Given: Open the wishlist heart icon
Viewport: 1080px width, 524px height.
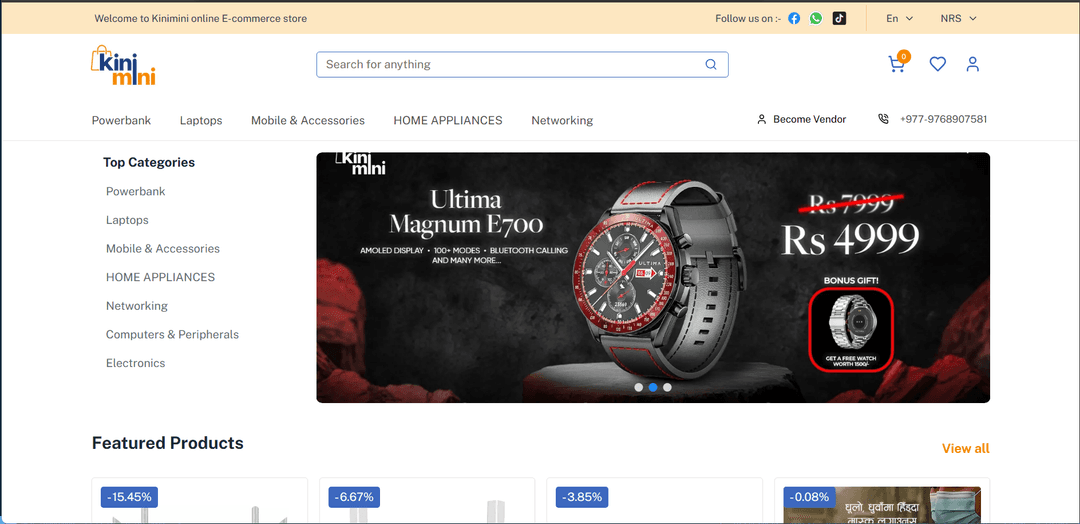Looking at the screenshot, I should pyautogui.click(x=937, y=64).
